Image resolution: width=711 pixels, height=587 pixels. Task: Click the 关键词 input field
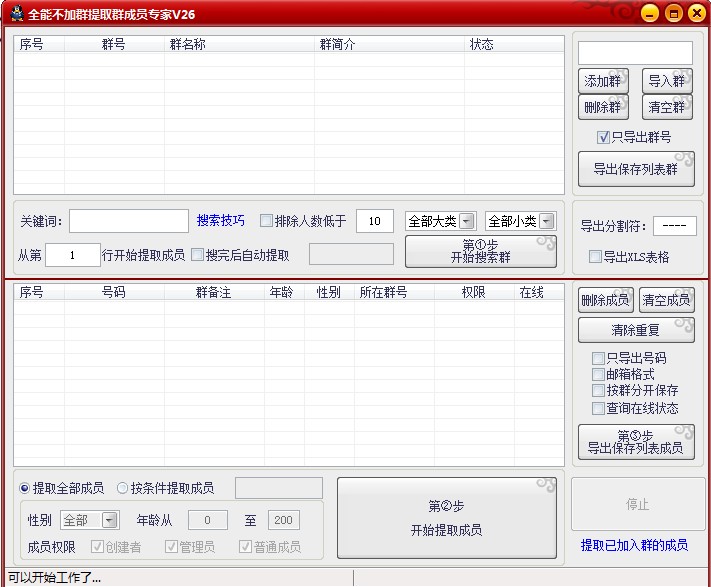coord(128,221)
